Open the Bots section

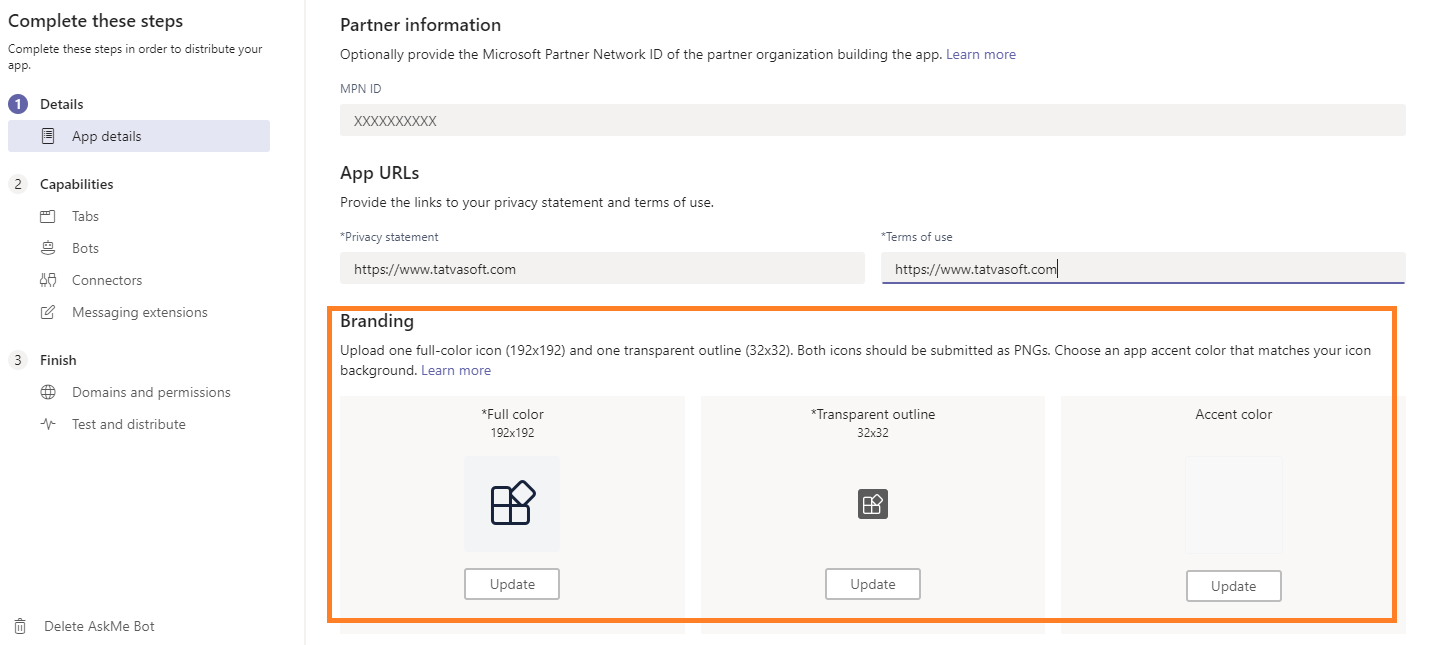[85, 248]
